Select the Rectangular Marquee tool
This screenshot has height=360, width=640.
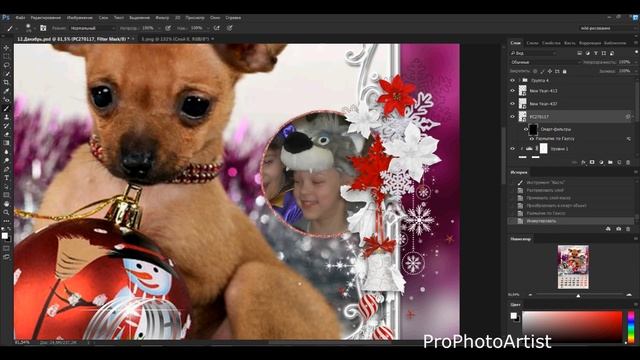6,57
